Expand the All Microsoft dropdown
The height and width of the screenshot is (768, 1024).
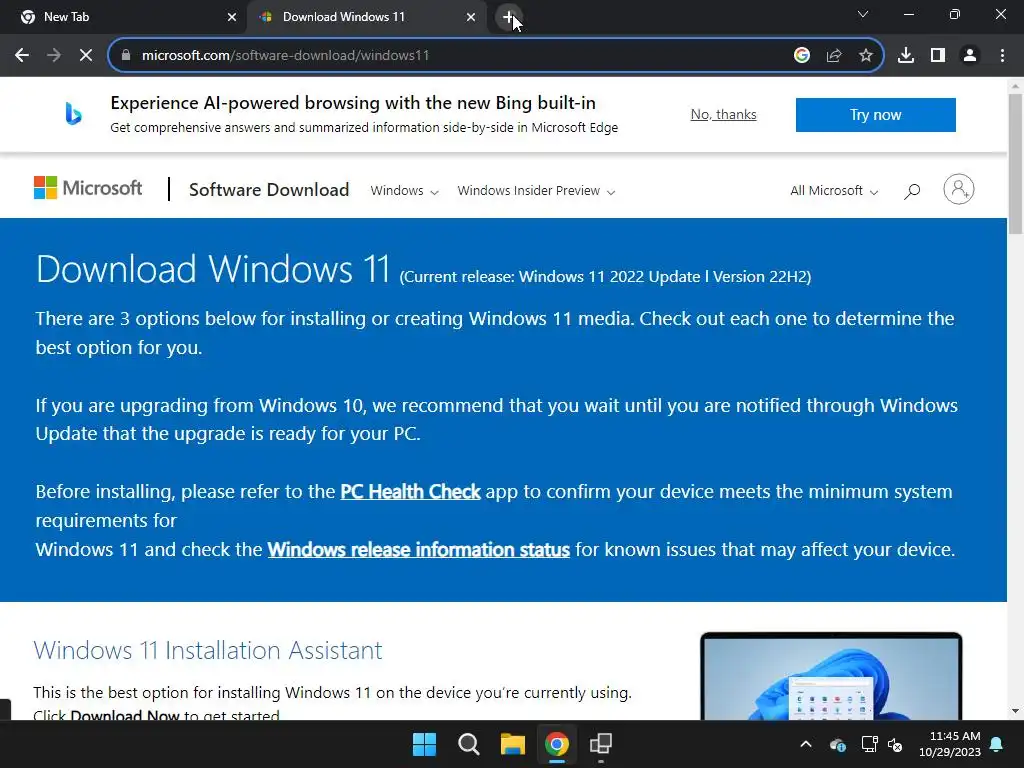(834, 191)
